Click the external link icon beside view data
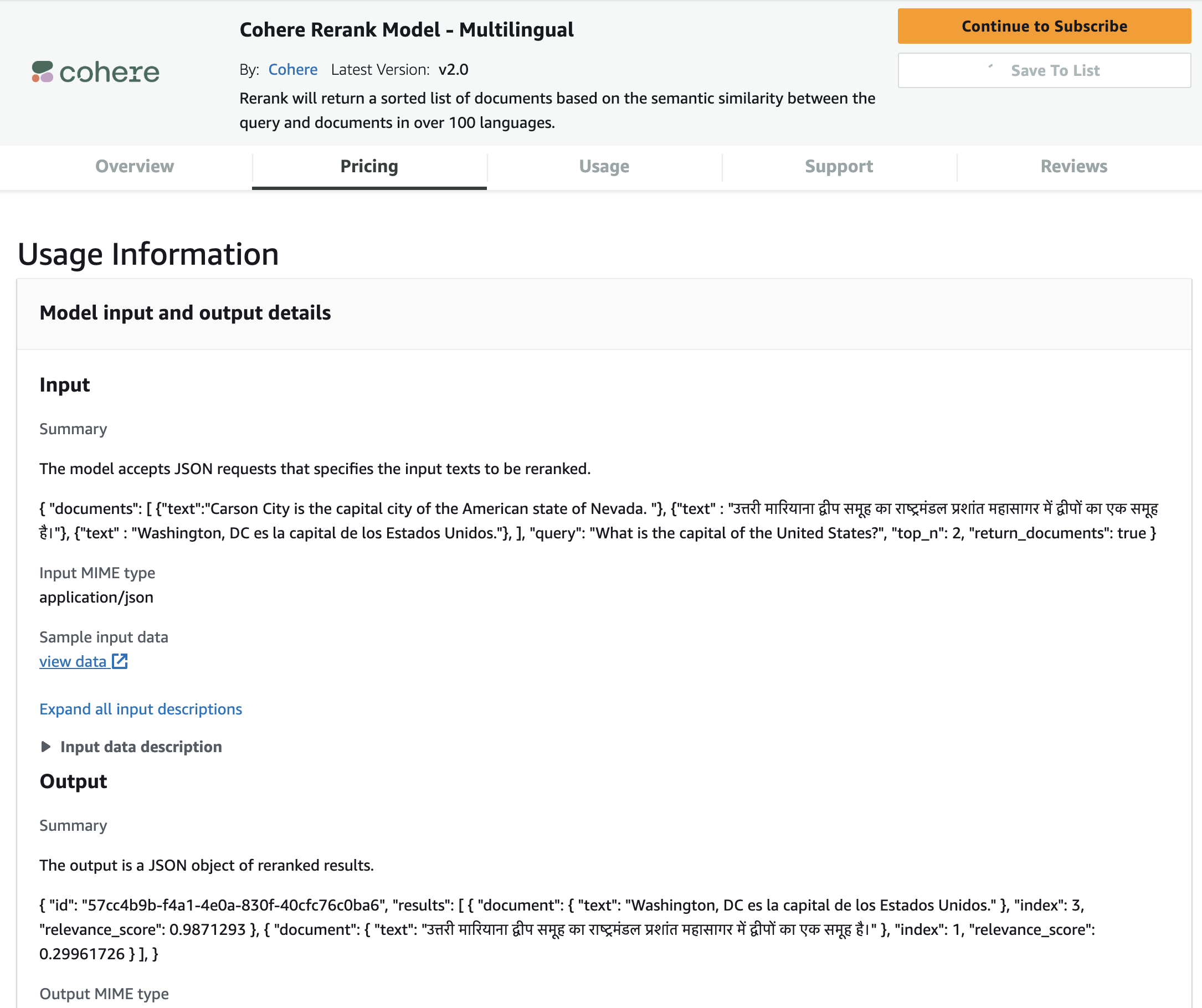The height and width of the screenshot is (1008, 1202). tap(120, 661)
